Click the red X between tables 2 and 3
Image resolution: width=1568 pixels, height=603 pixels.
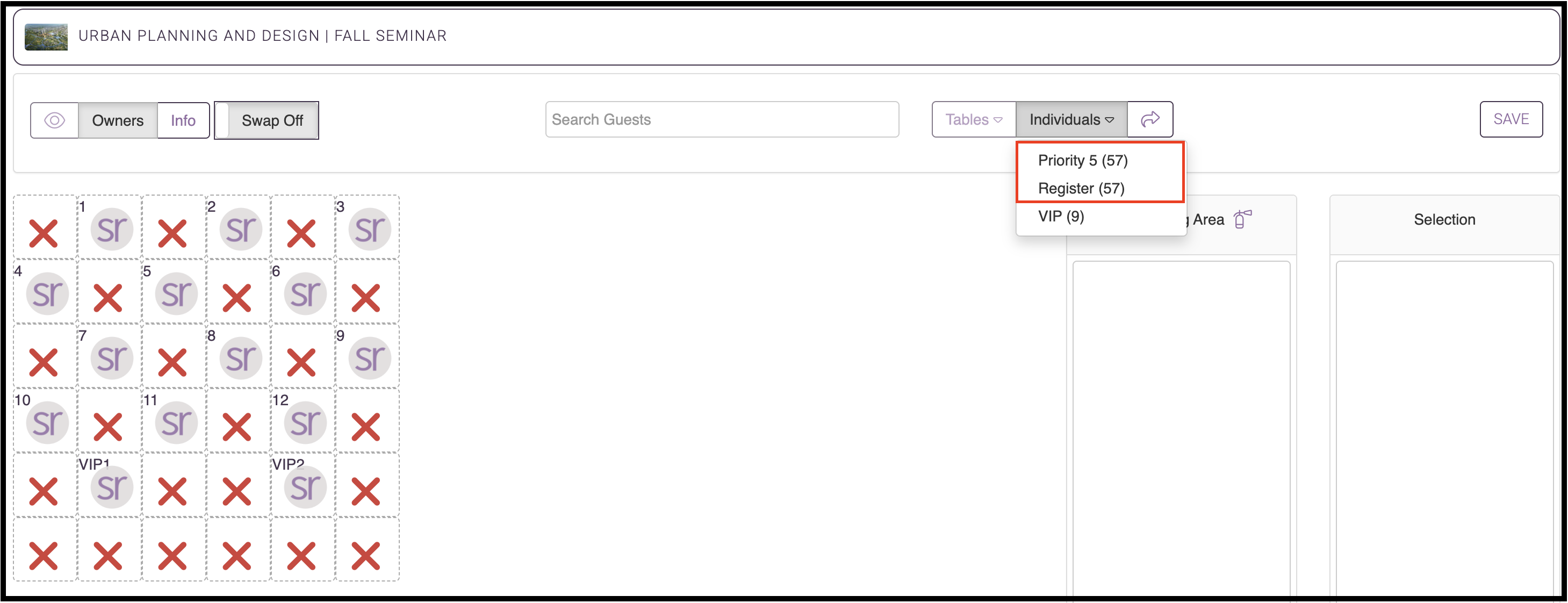point(301,234)
